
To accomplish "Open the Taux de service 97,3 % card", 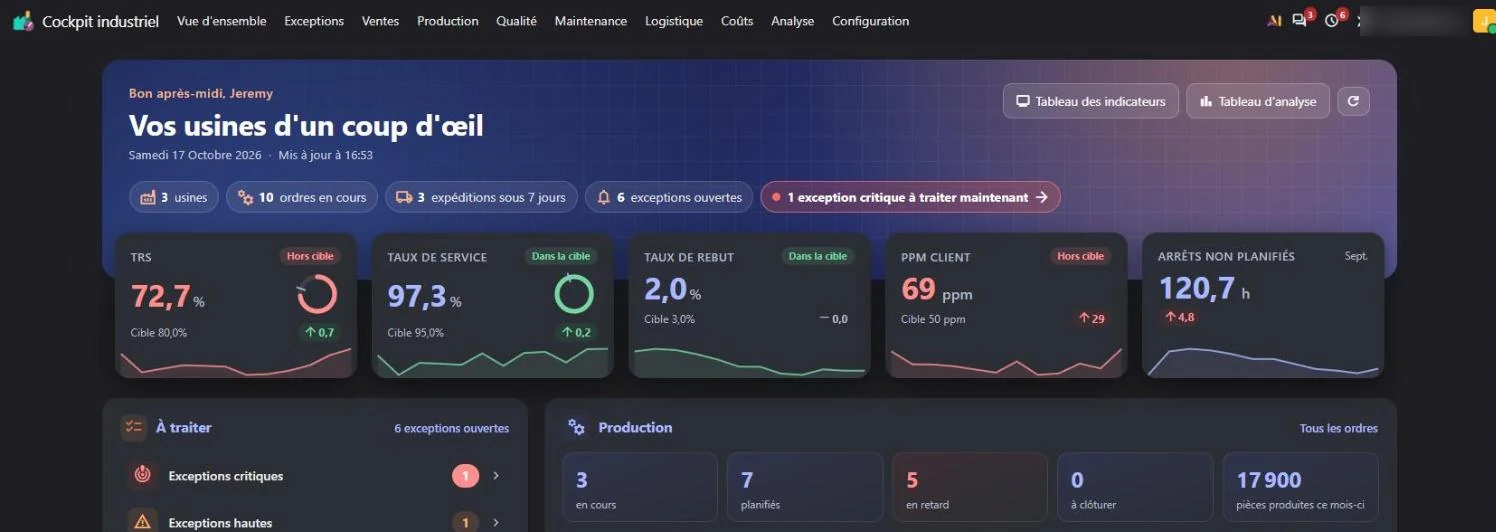I will 493,305.
